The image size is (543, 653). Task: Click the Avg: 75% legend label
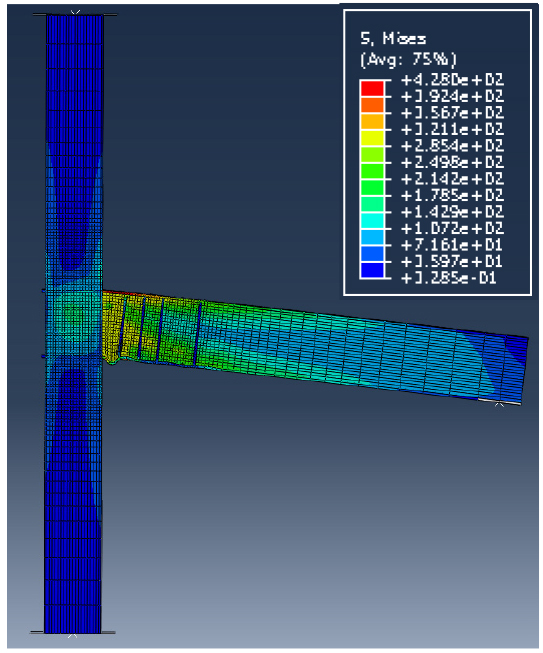coord(408,59)
